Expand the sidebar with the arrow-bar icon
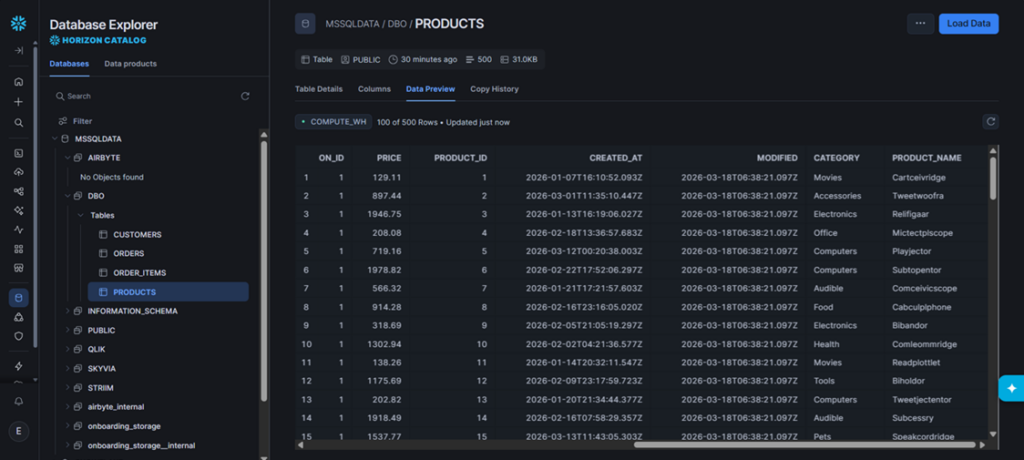1024x460 pixels. [18, 50]
